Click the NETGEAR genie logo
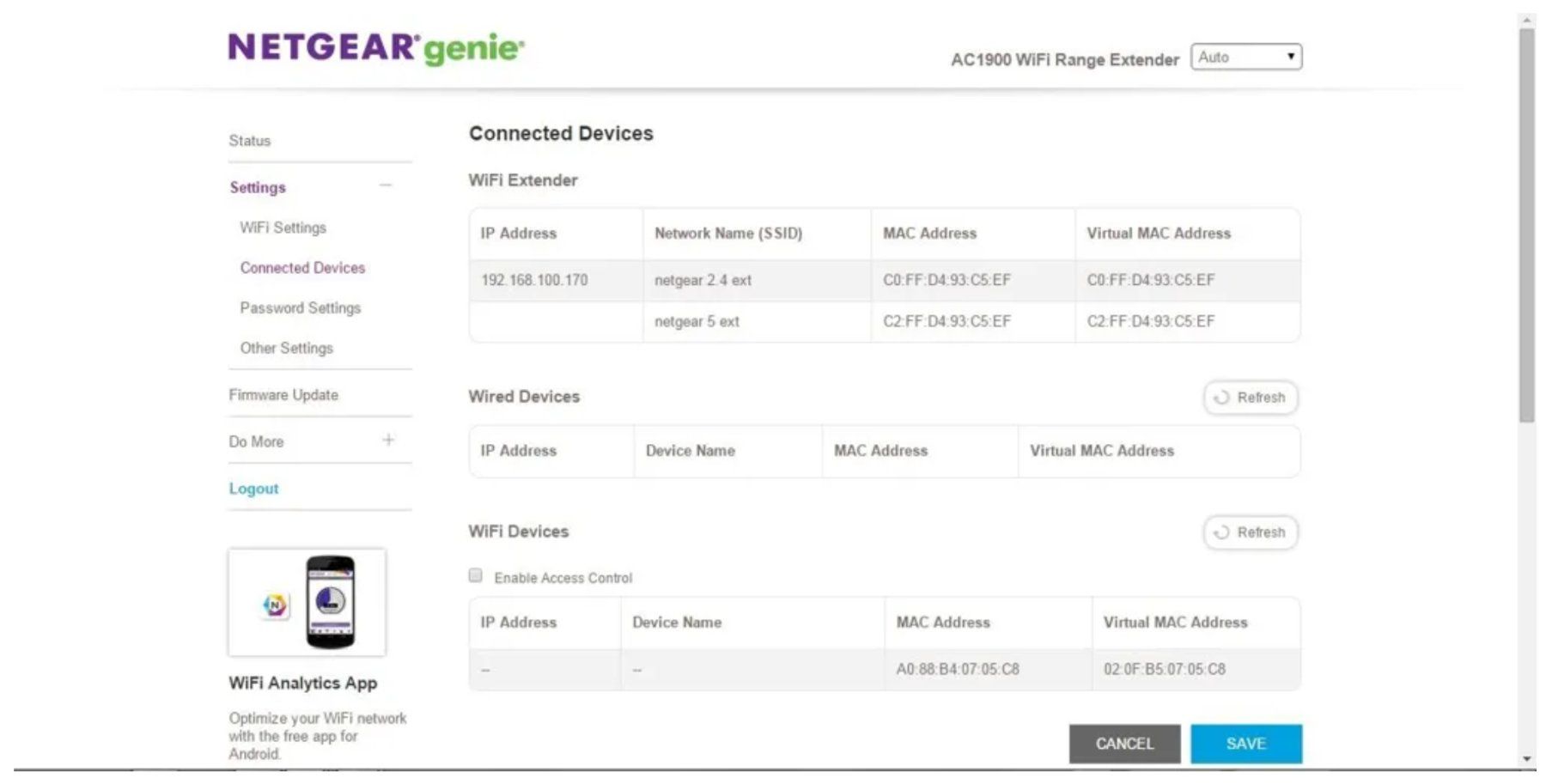Screen dimensions: 1546x784 click(376, 48)
